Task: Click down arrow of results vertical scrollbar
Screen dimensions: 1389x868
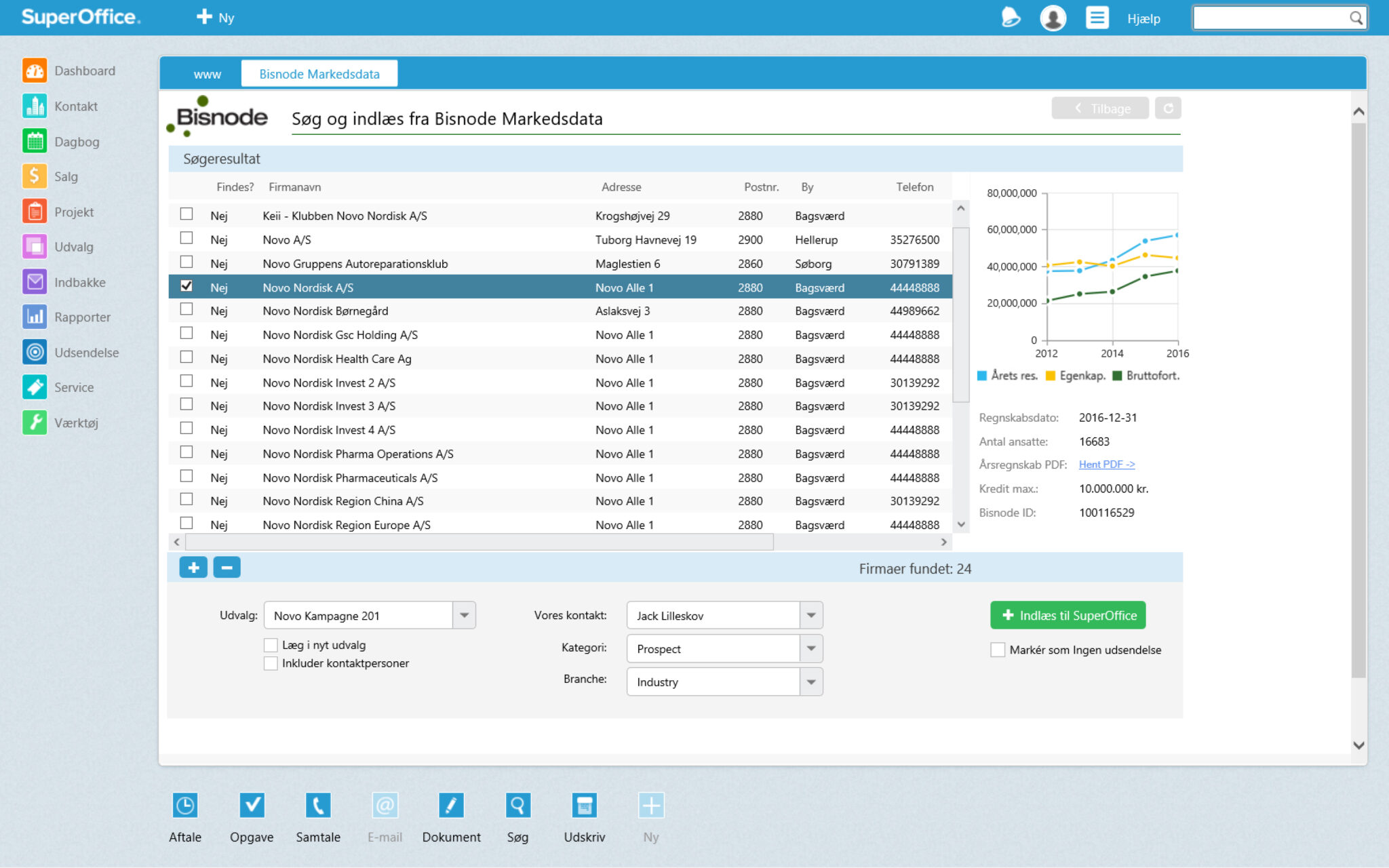Action: point(961,524)
